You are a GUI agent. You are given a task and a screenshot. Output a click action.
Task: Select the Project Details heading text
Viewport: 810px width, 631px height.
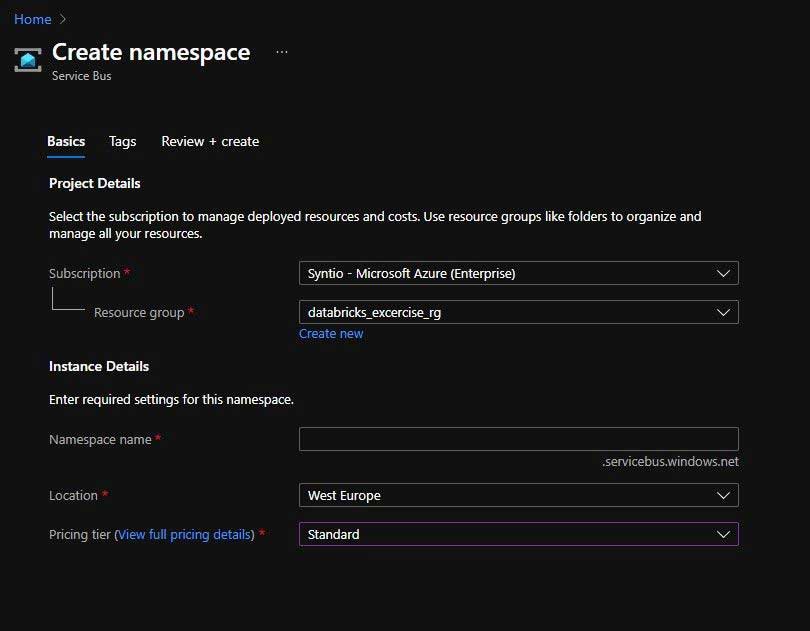click(95, 183)
